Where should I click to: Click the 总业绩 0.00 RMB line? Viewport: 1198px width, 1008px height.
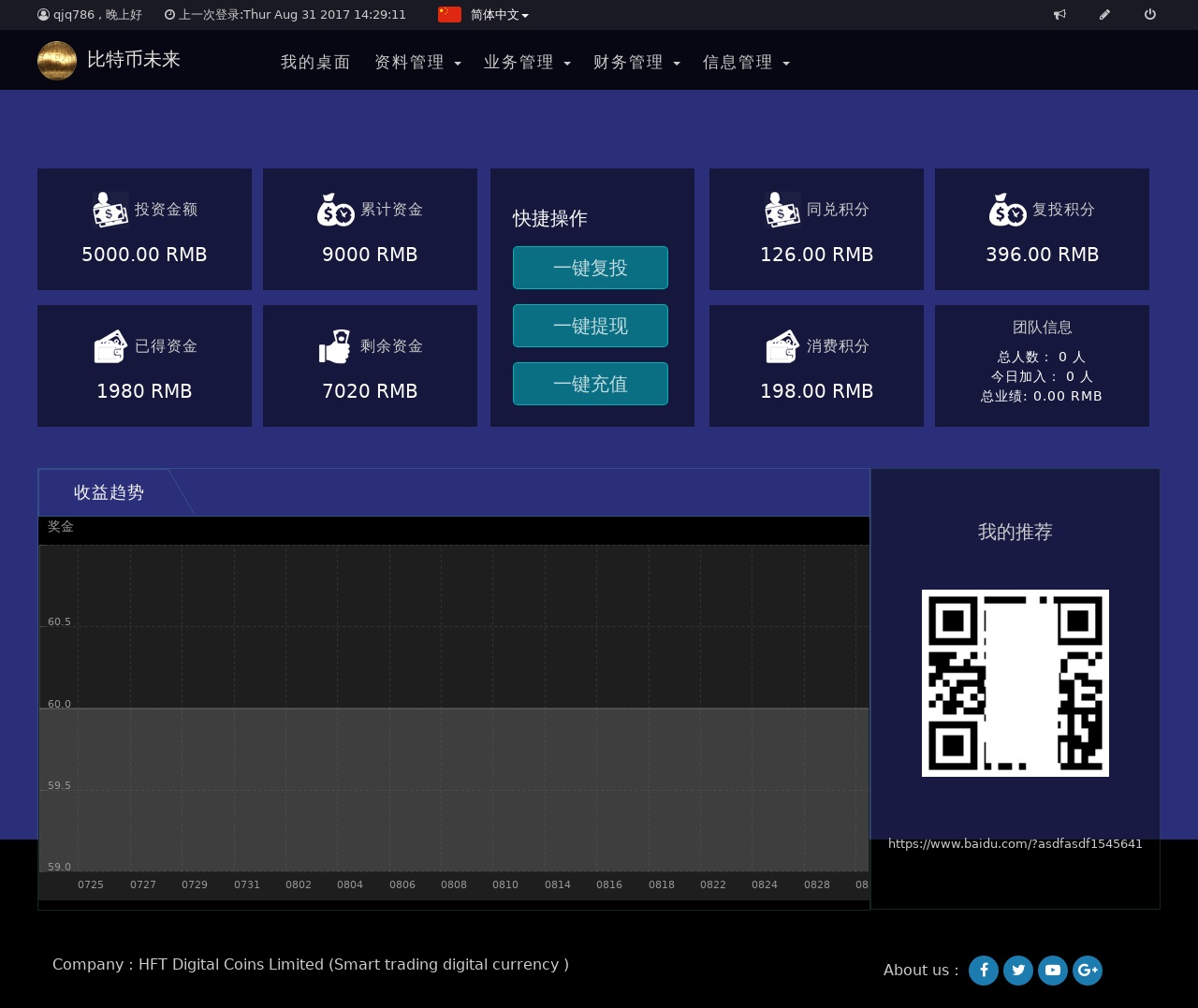click(1042, 396)
